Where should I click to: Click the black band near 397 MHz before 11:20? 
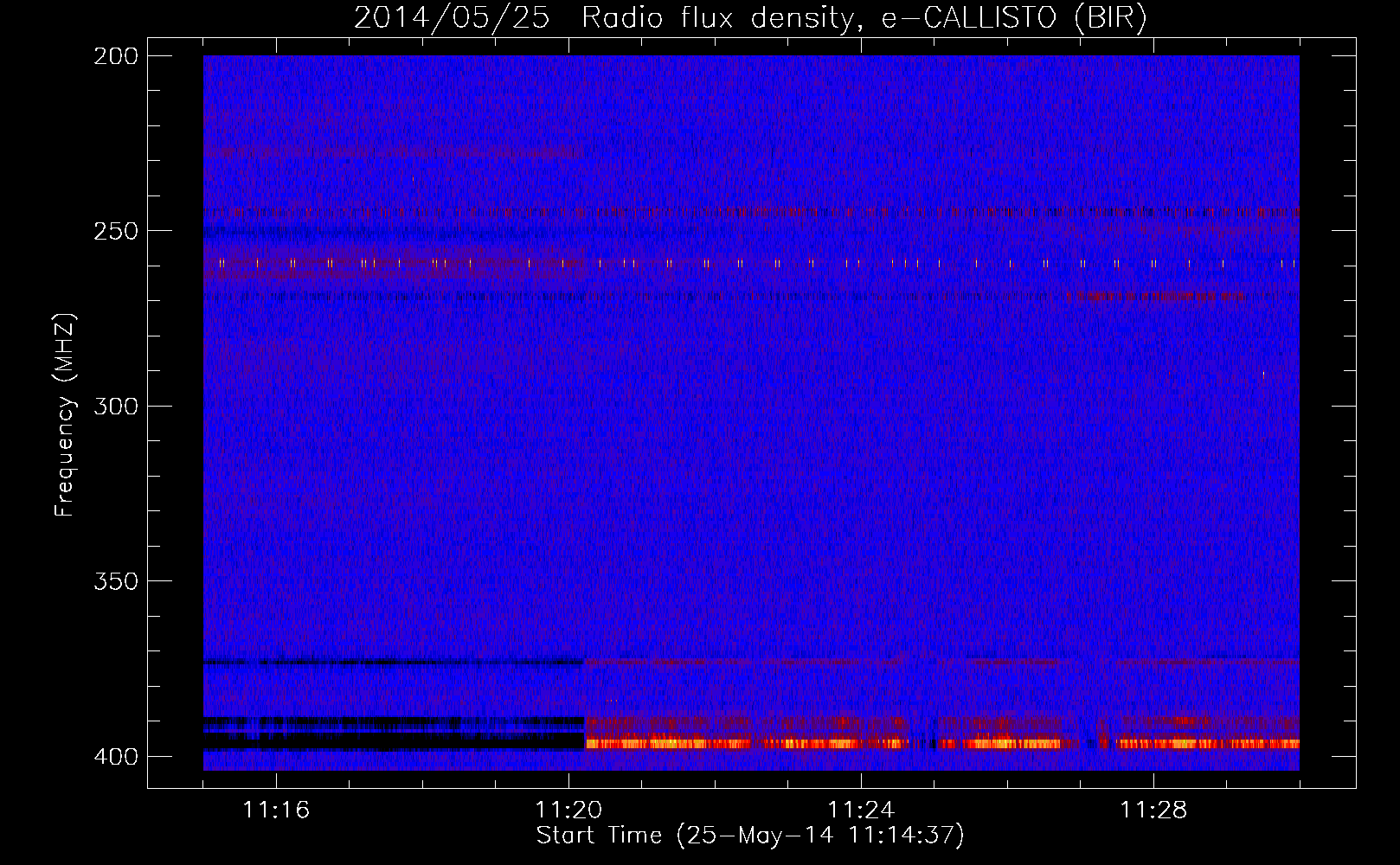[394, 741]
